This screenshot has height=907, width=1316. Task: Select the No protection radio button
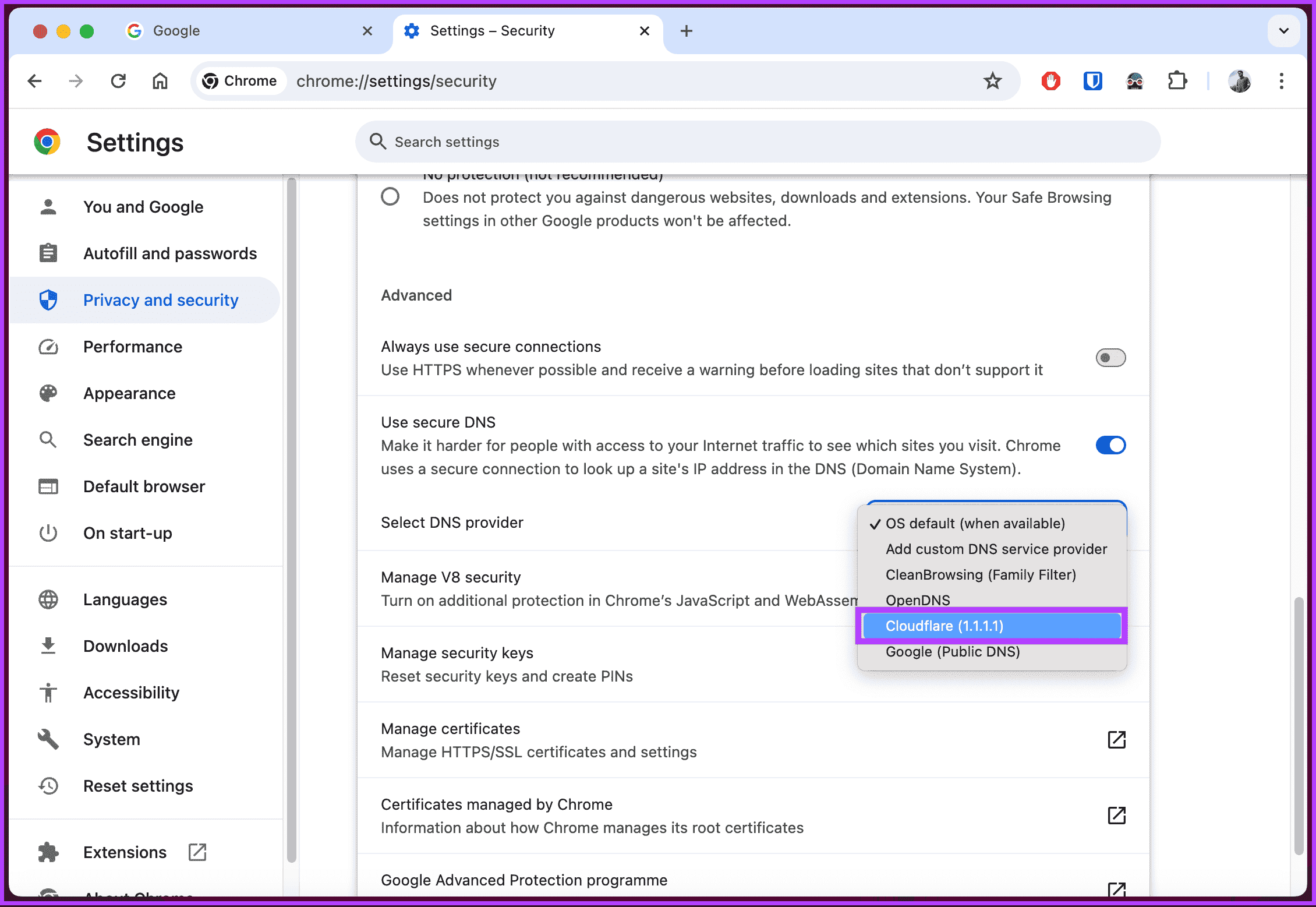click(390, 197)
